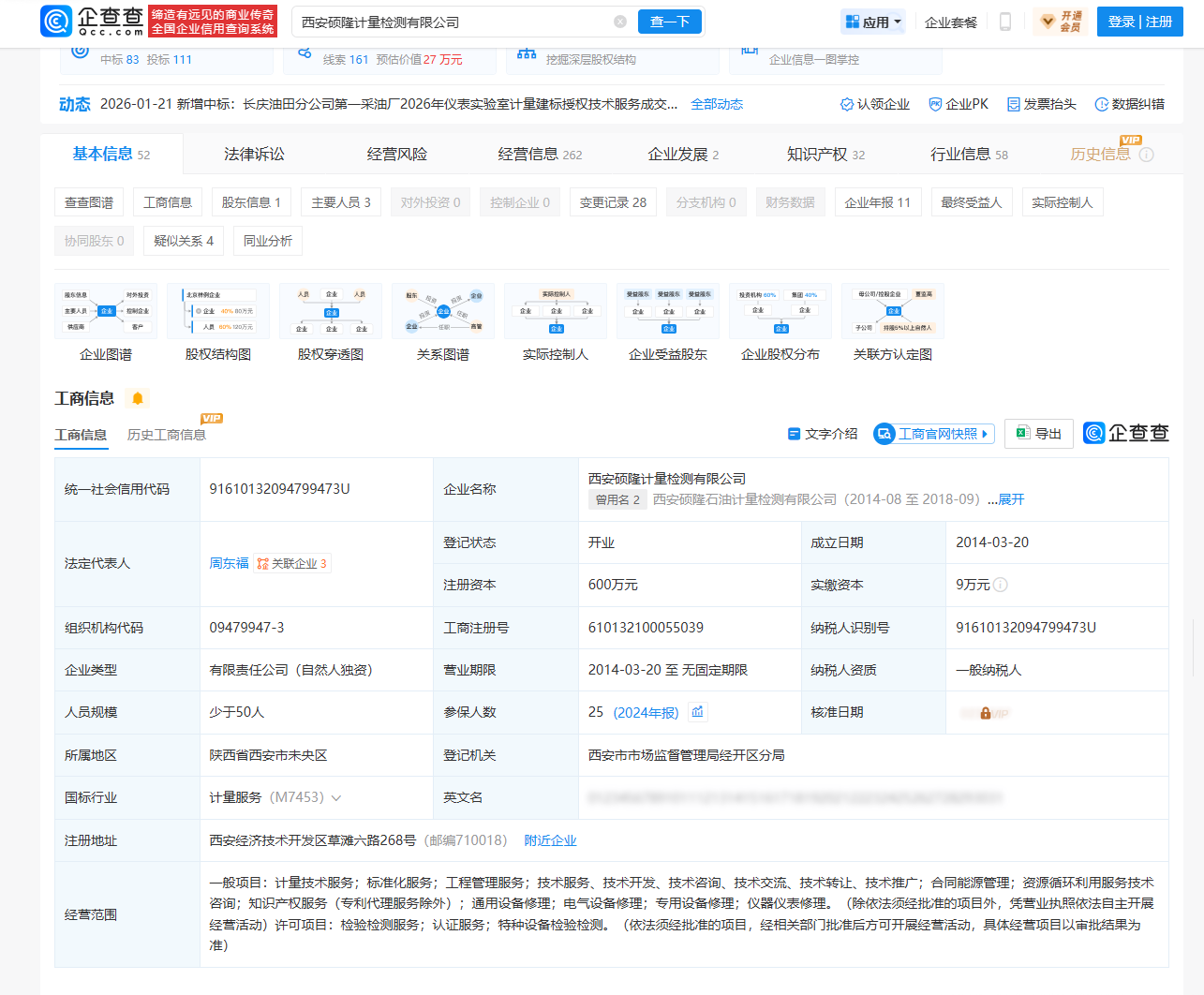Click the Qcc.com logo icon

(56, 21)
